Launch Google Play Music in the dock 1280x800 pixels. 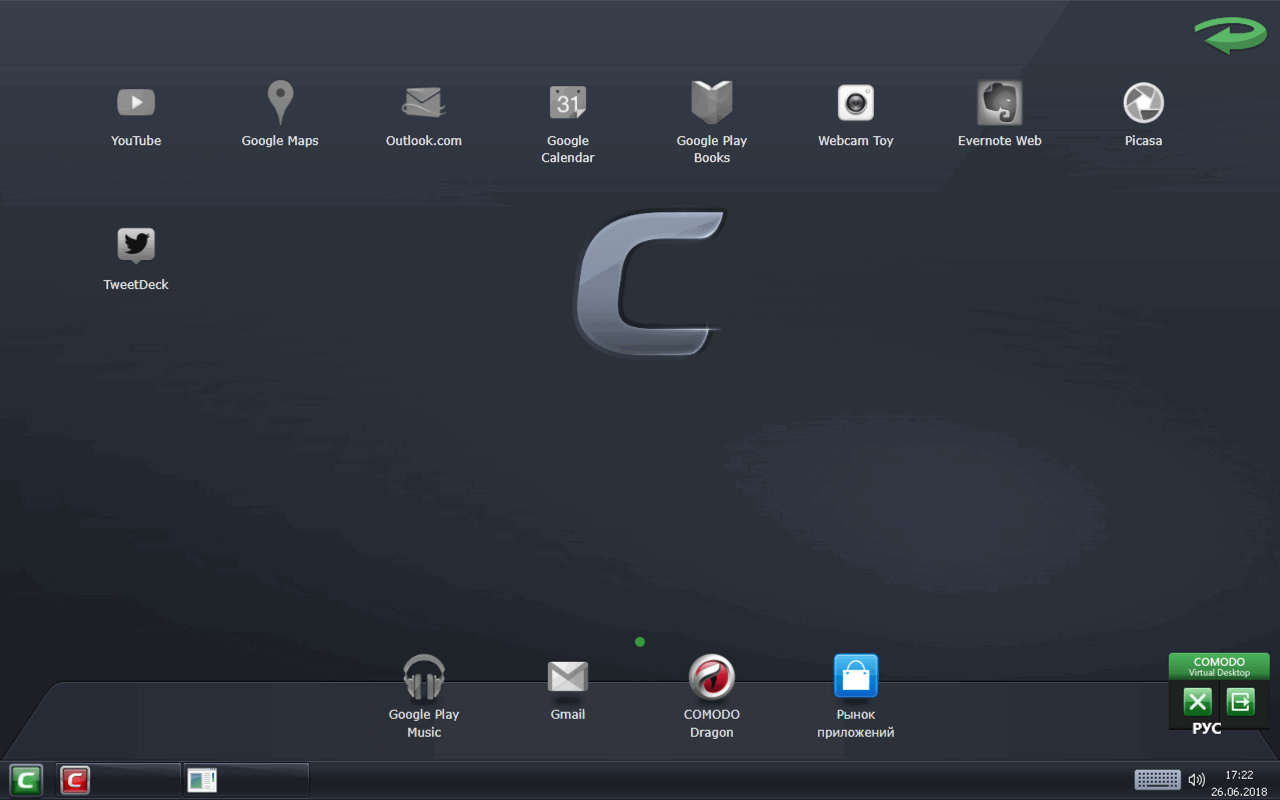424,677
